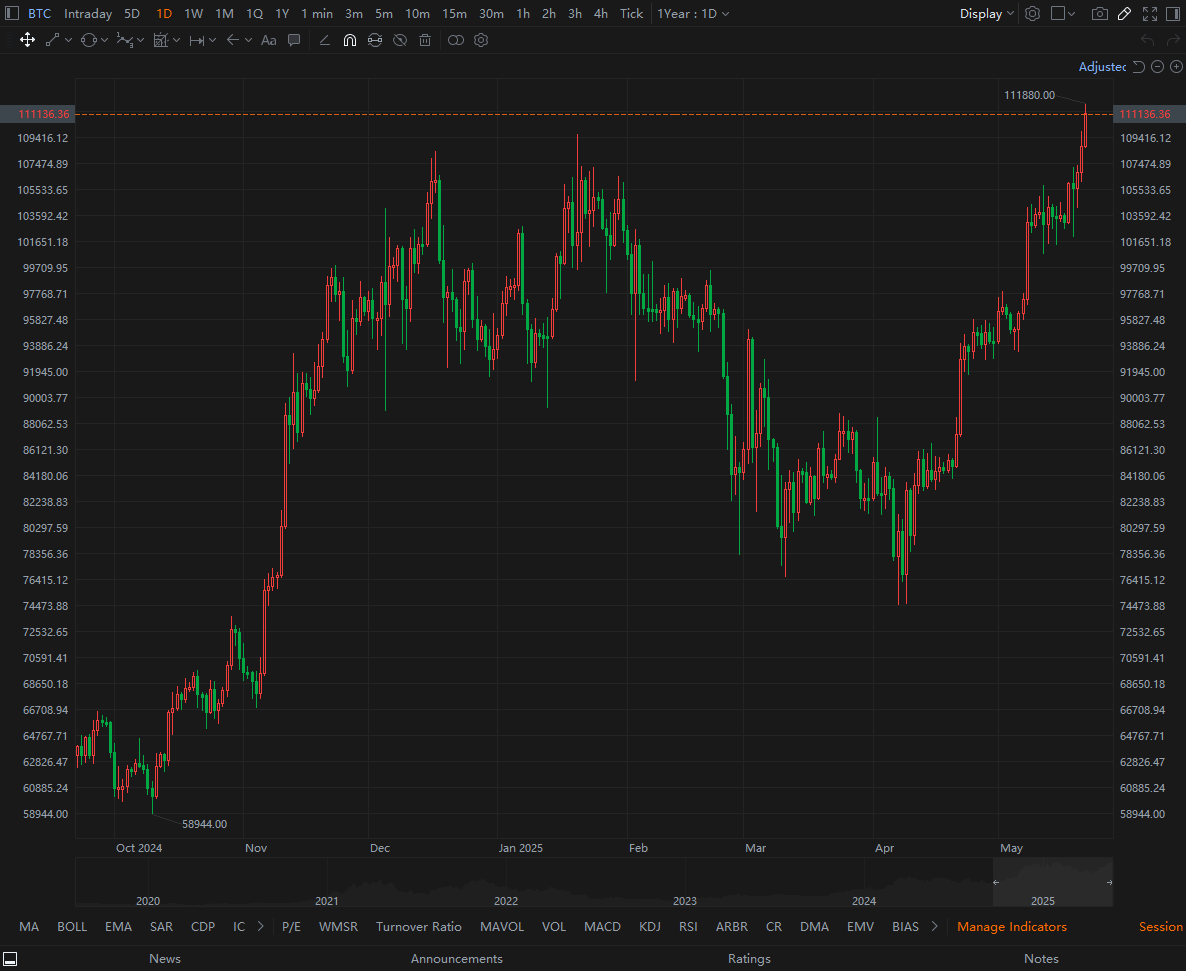This screenshot has width=1186, height=971.
Task: Activate the magnet snap drawing mode
Action: point(349,40)
